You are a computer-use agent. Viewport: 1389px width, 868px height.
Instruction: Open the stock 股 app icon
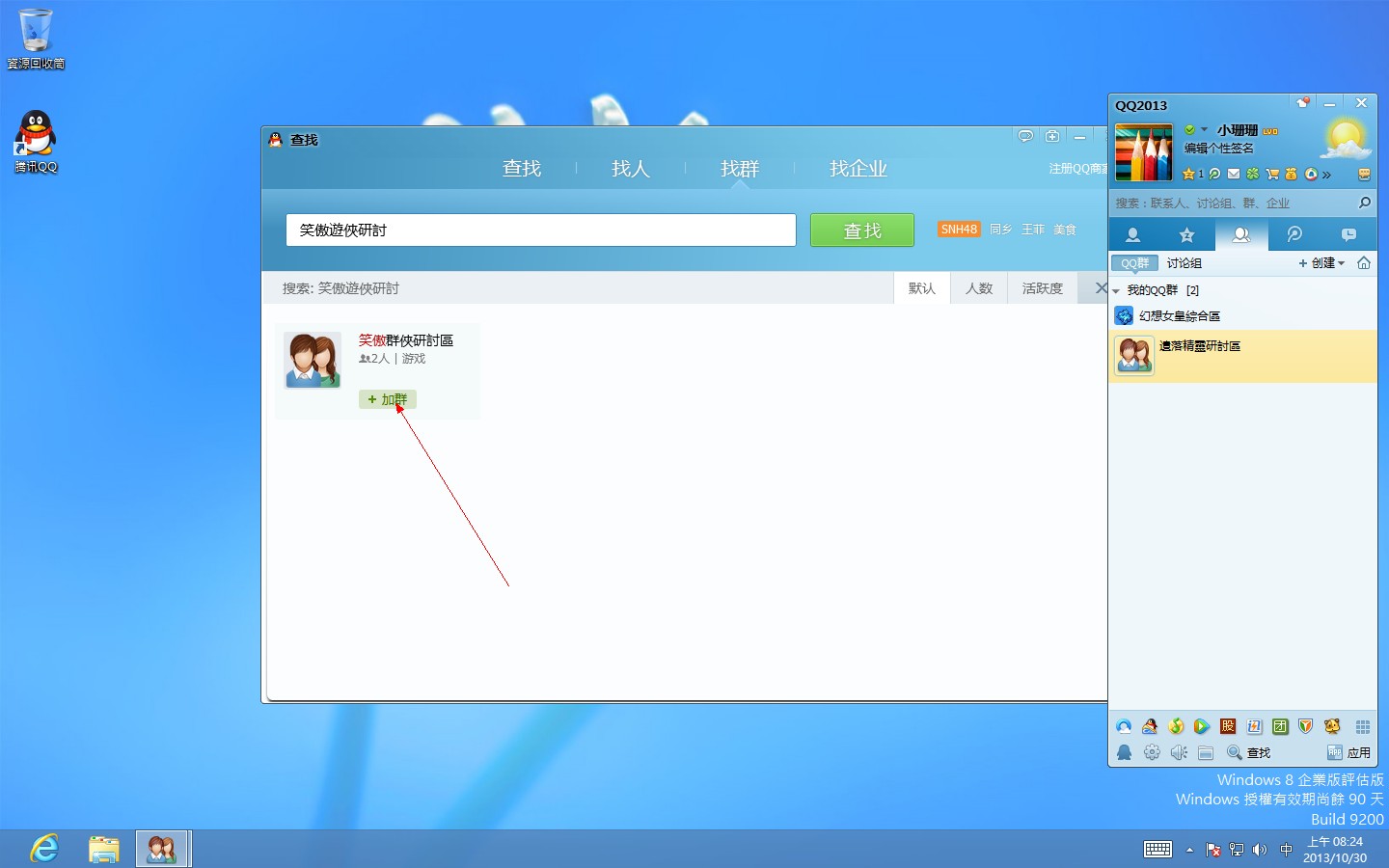(1228, 726)
